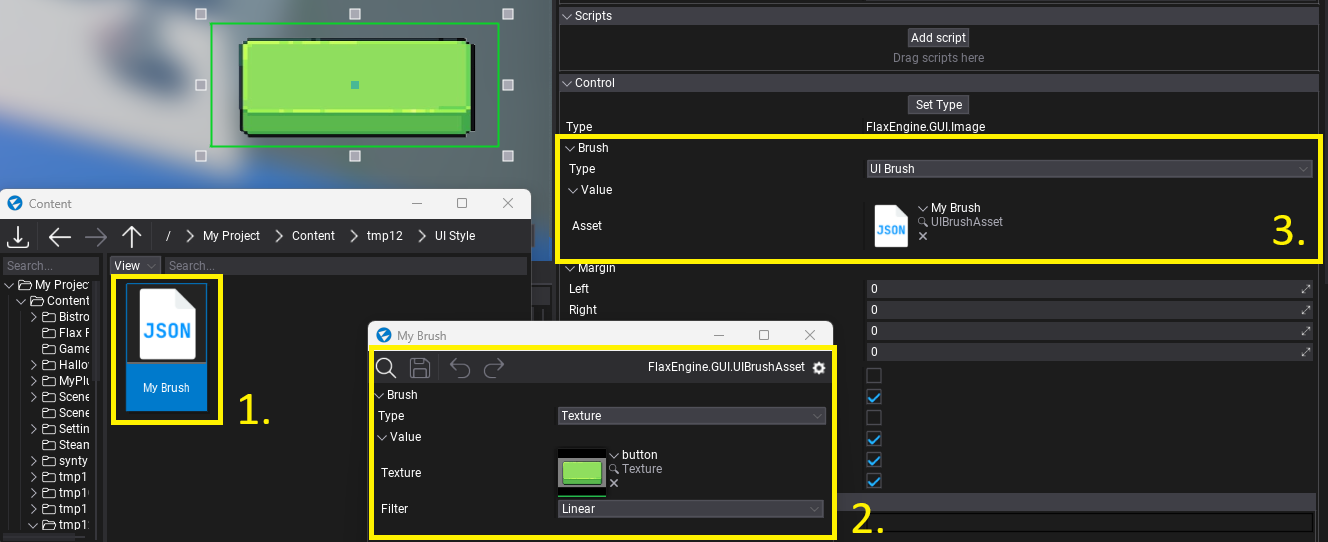Remove the button texture with its X icon
Image resolution: width=1328 pixels, height=542 pixels.
coord(614,483)
